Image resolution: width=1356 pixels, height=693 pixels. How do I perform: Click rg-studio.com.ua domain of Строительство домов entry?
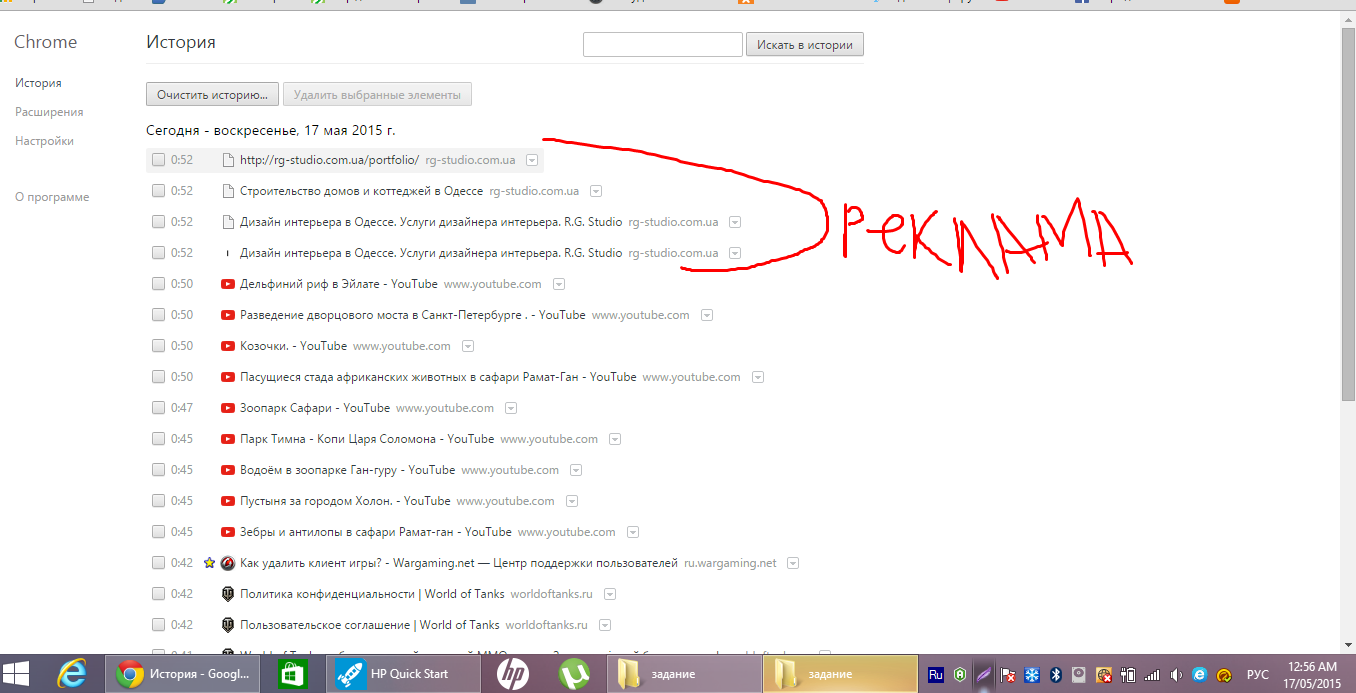click(x=534, y=191)
